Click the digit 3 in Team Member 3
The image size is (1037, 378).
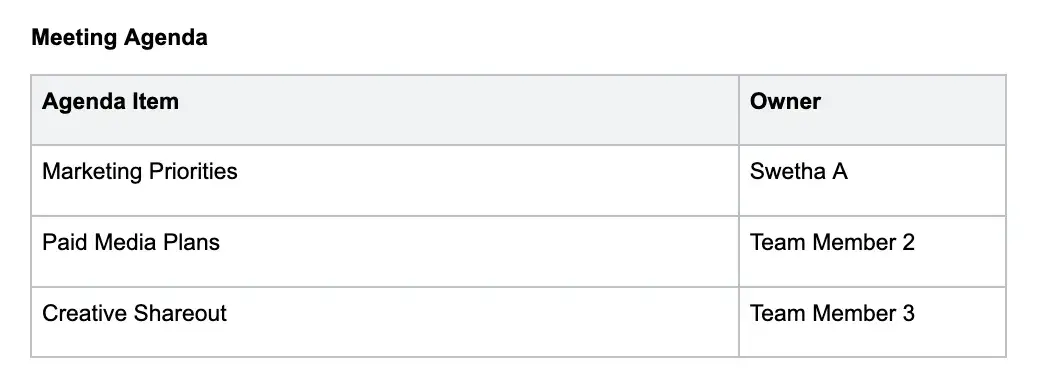[x=907, y=313]
